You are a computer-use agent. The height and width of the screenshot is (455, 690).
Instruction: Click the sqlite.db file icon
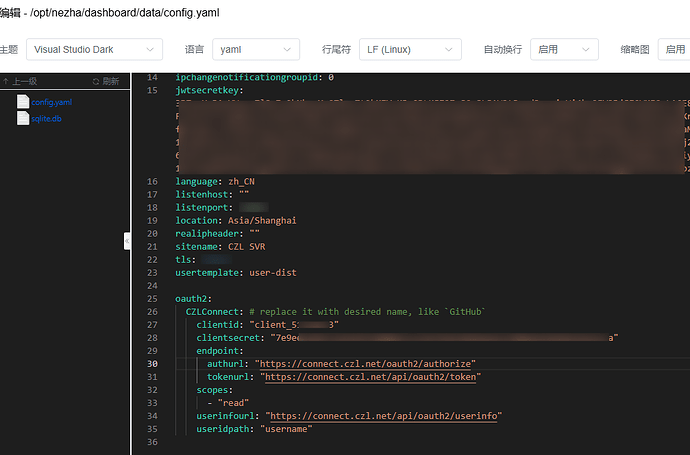[x=23, y=118]
